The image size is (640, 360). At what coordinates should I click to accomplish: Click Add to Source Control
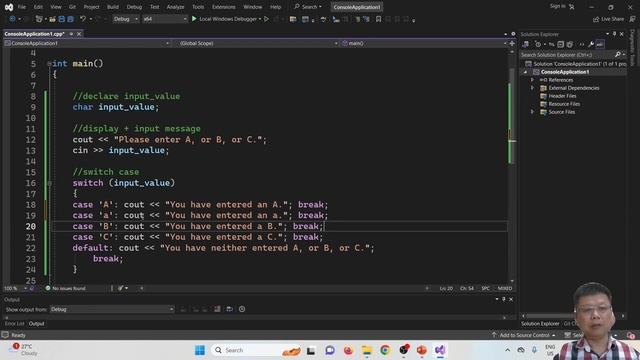(x=524, y=335)
